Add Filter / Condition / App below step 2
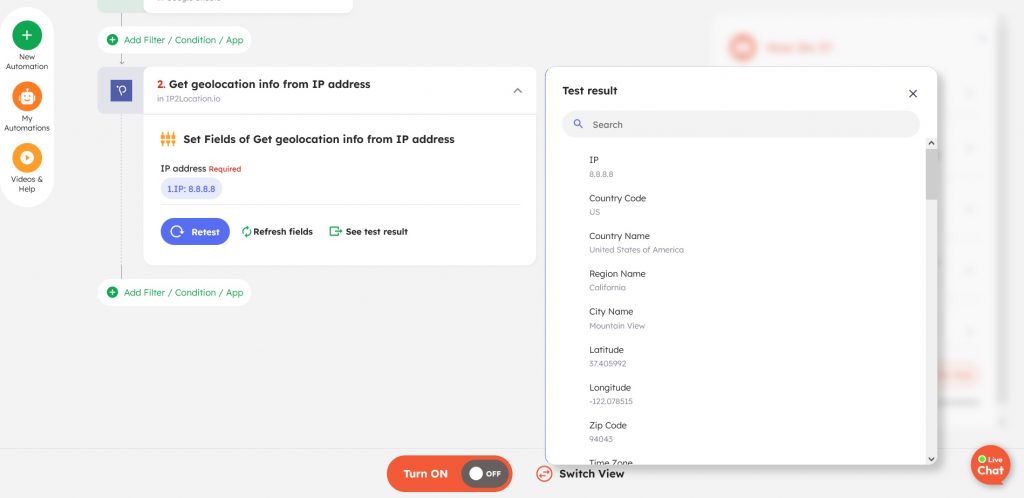 pyautogui.click(x=175, y=293)
